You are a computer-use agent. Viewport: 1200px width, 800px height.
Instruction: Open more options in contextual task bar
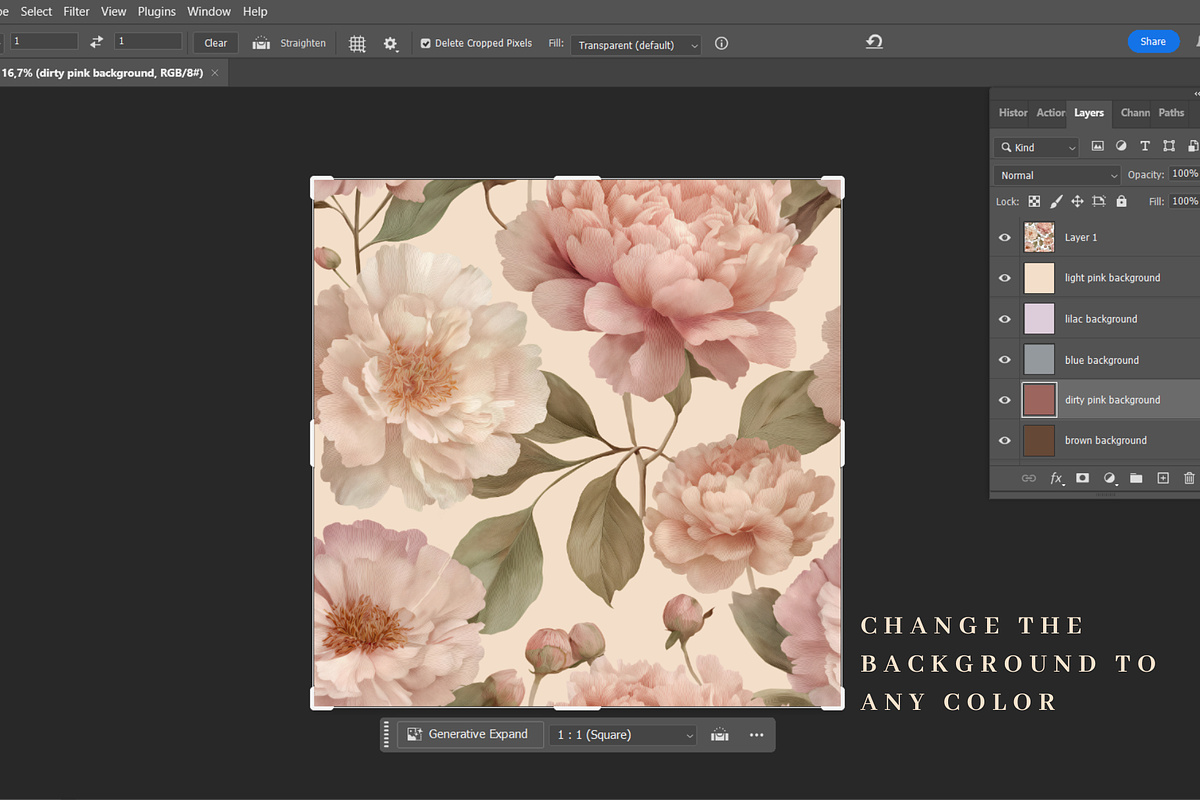tap(756, 735)
